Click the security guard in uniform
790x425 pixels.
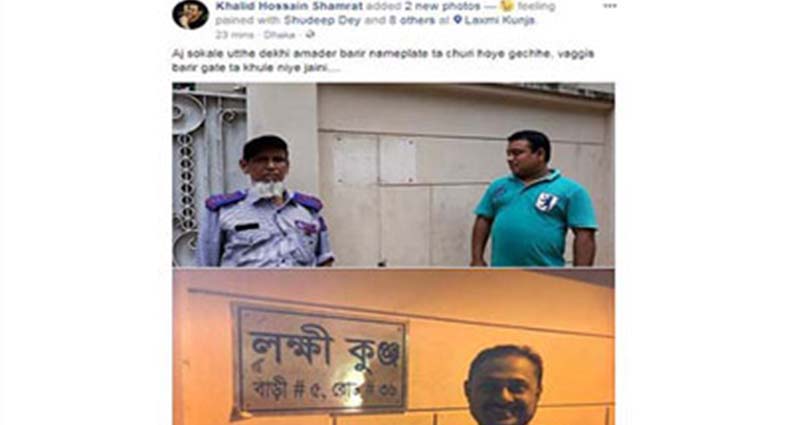point(264,202)
